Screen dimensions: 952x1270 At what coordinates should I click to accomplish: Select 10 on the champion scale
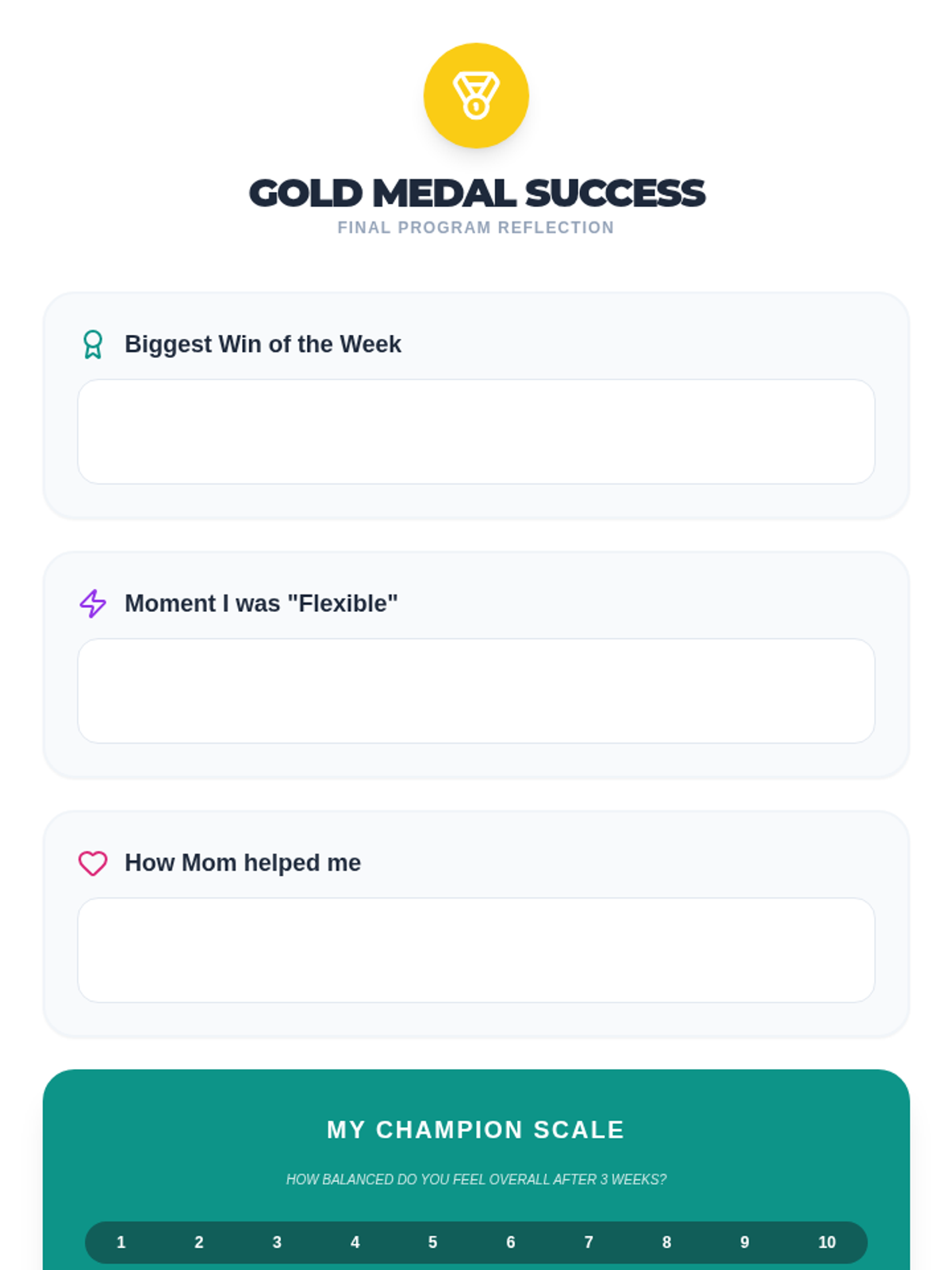tap(827, 1242)
